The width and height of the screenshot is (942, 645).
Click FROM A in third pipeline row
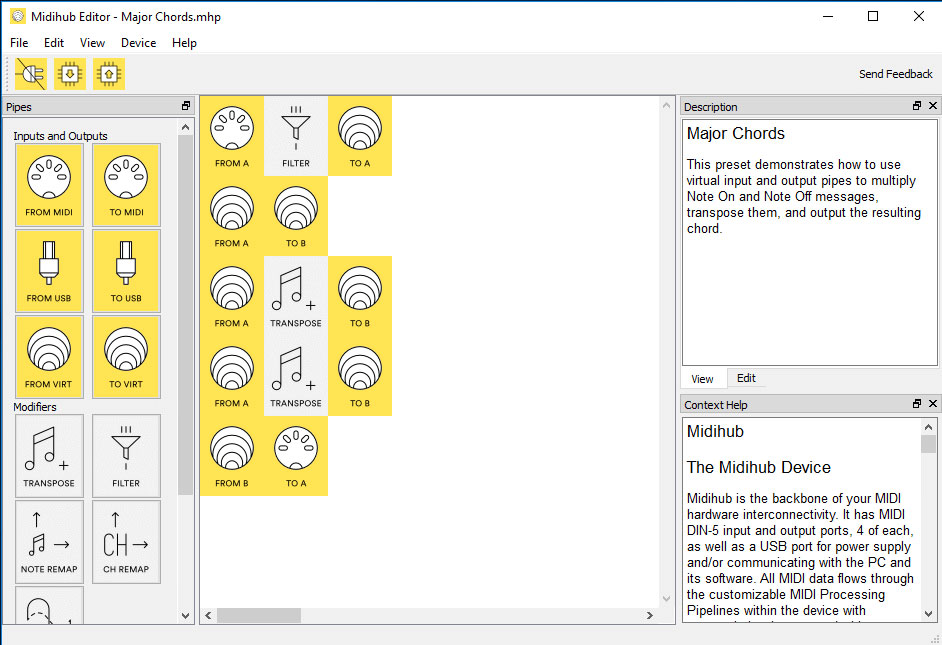[232, 296]
